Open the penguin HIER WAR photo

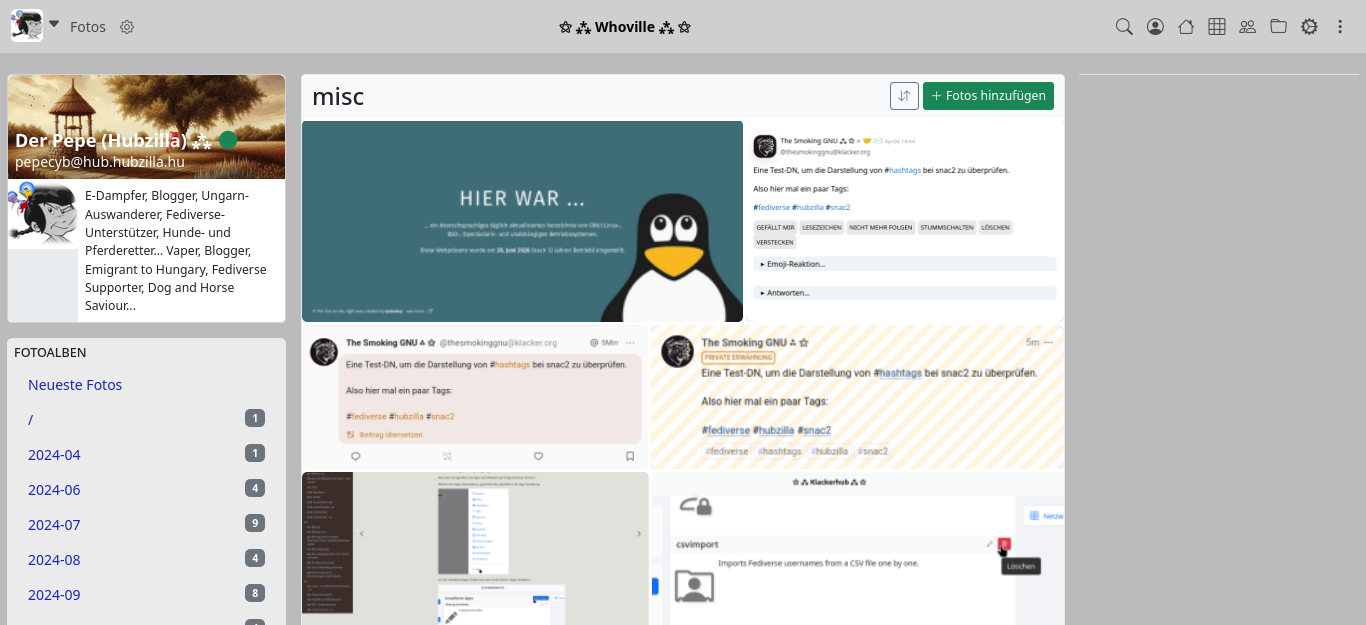tap(522, 221)
